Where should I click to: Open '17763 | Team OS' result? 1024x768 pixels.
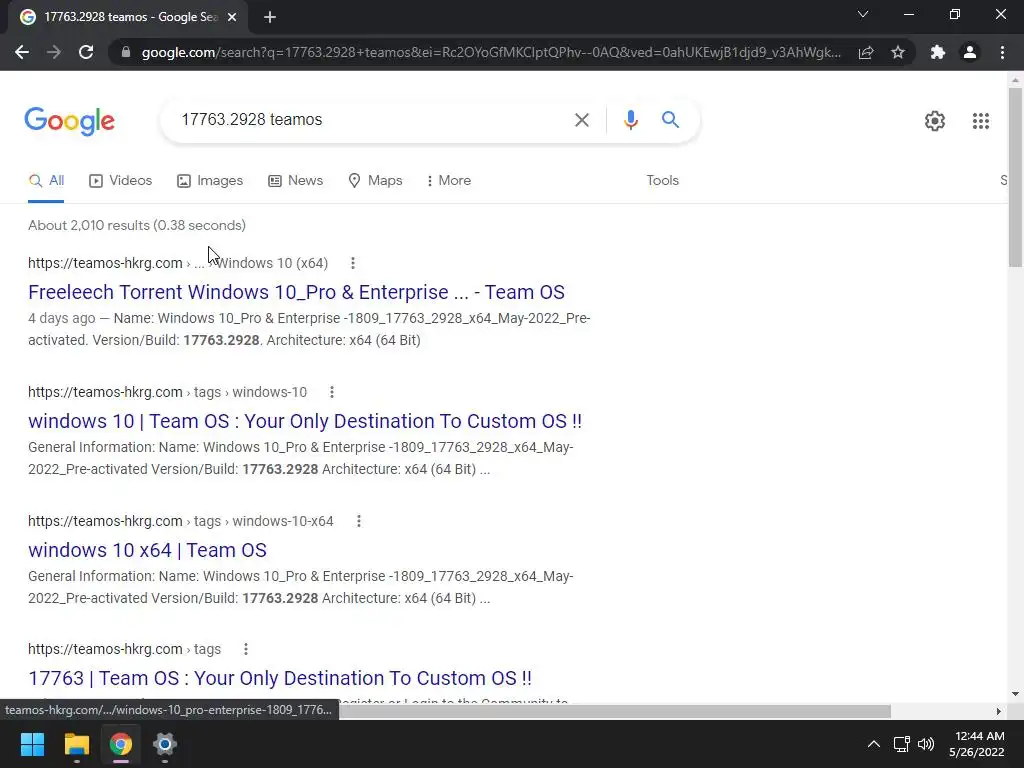coord(280,678)
